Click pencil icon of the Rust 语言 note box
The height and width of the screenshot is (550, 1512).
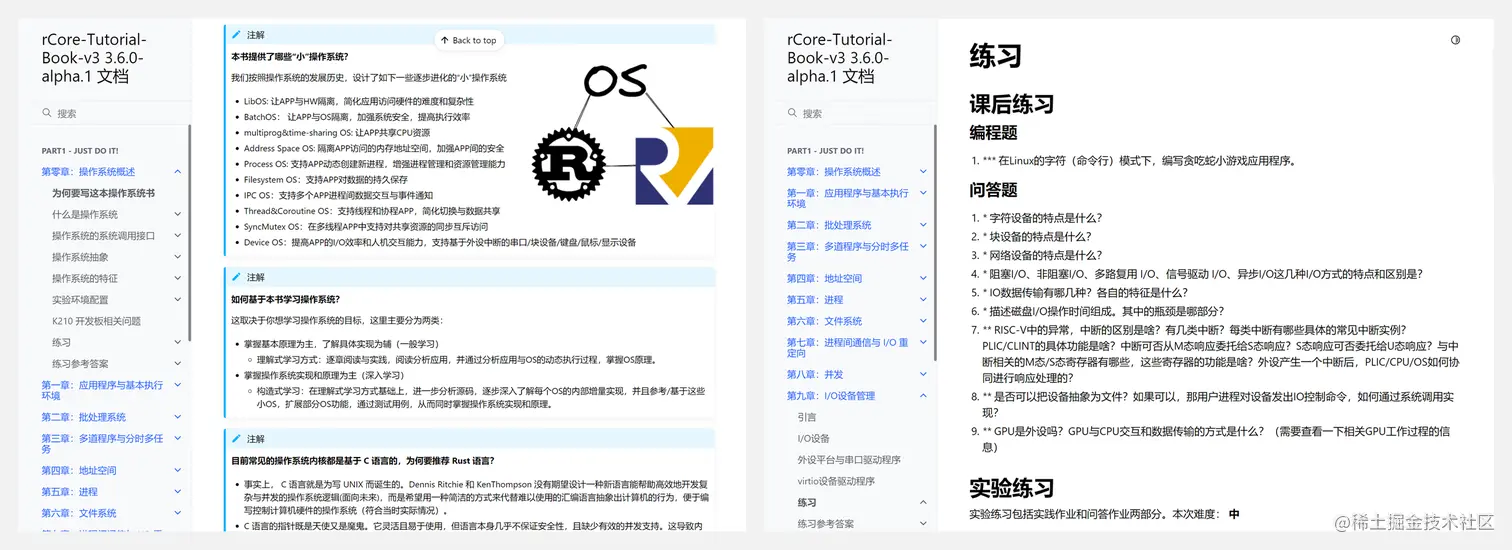pyautogui.click(x=236, y=439)
